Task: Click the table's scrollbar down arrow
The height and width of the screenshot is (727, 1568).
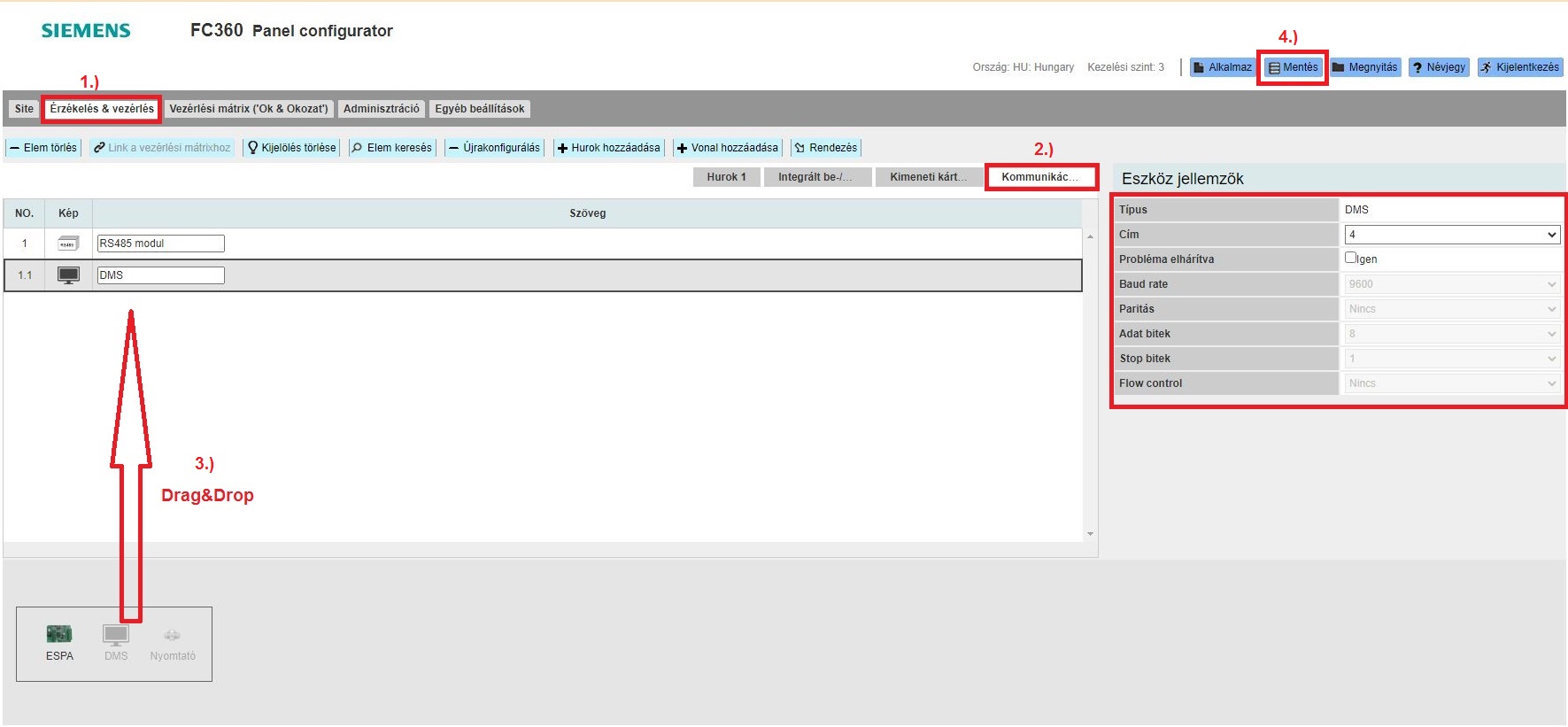Action: (1090, 534)
